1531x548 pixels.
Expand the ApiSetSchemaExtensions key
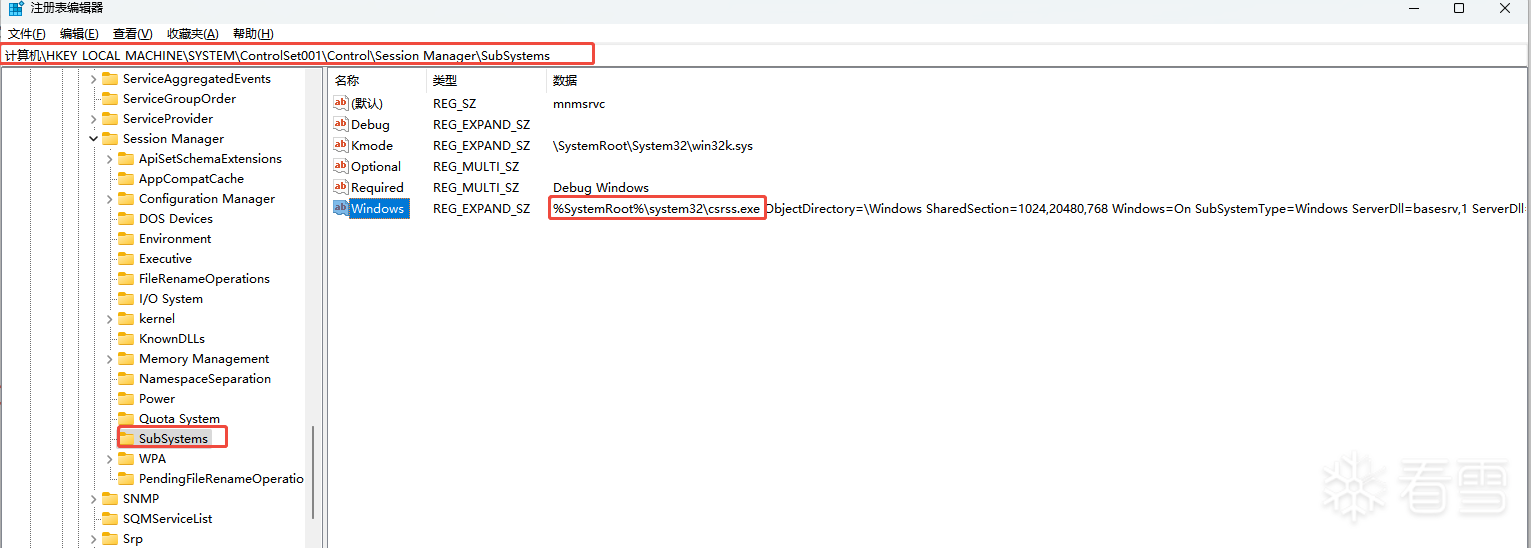tap(109, 159)
